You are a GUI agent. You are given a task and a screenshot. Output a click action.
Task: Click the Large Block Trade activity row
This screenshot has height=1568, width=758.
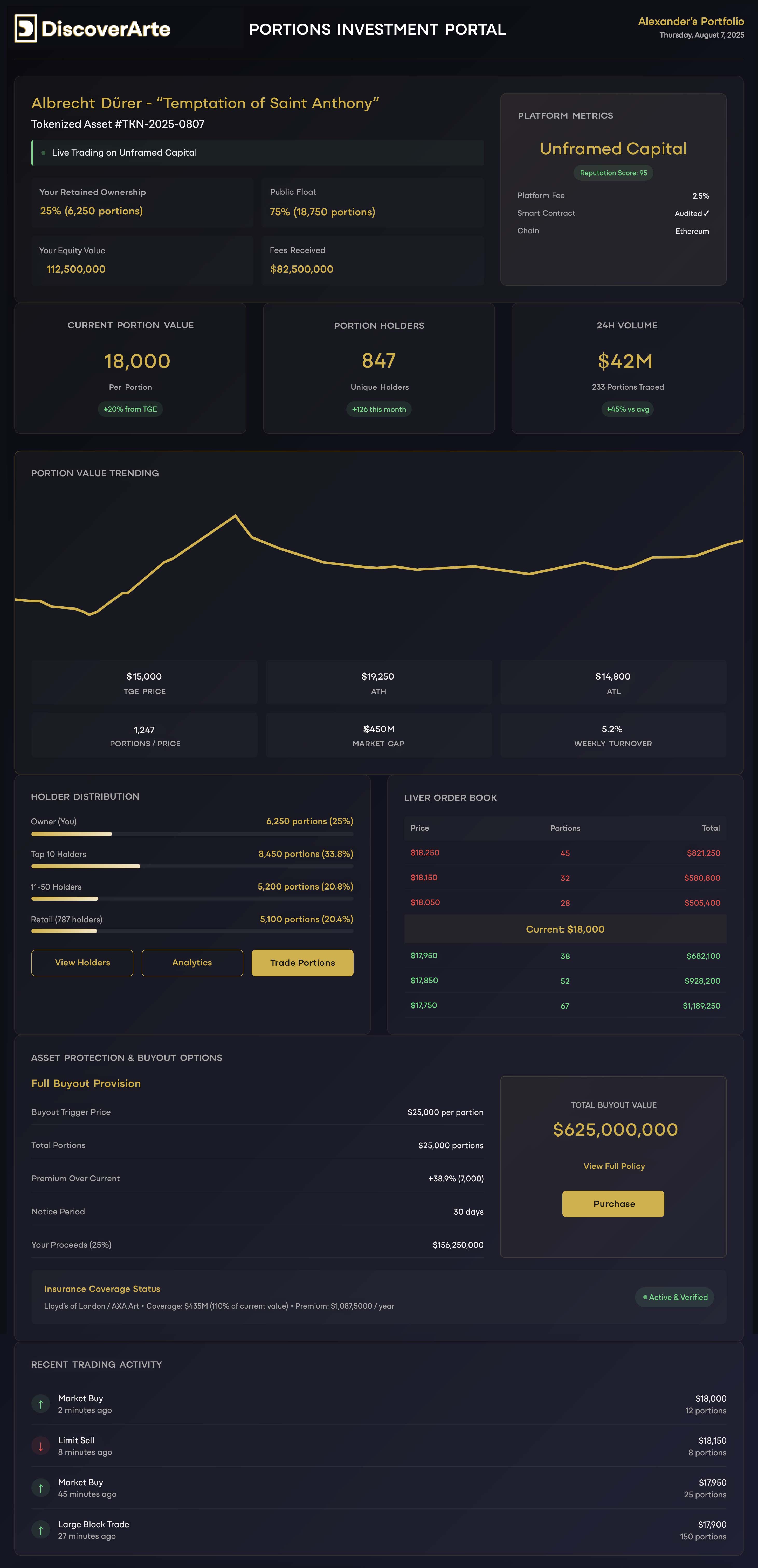pyautogui.click(x=379, y=1530)
